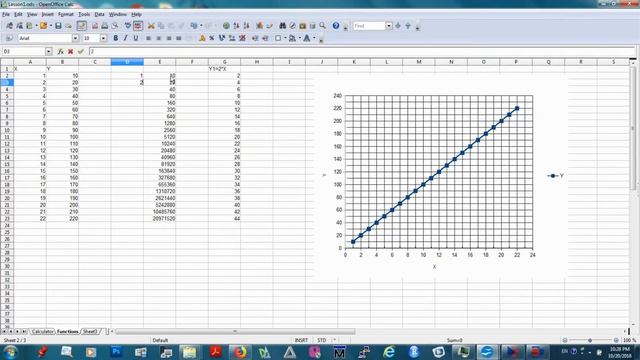Open Adobe Acrobat from the taskbar
Image resolution: width=640 pixels, height=360 pixels.
(x=216, y=351)
